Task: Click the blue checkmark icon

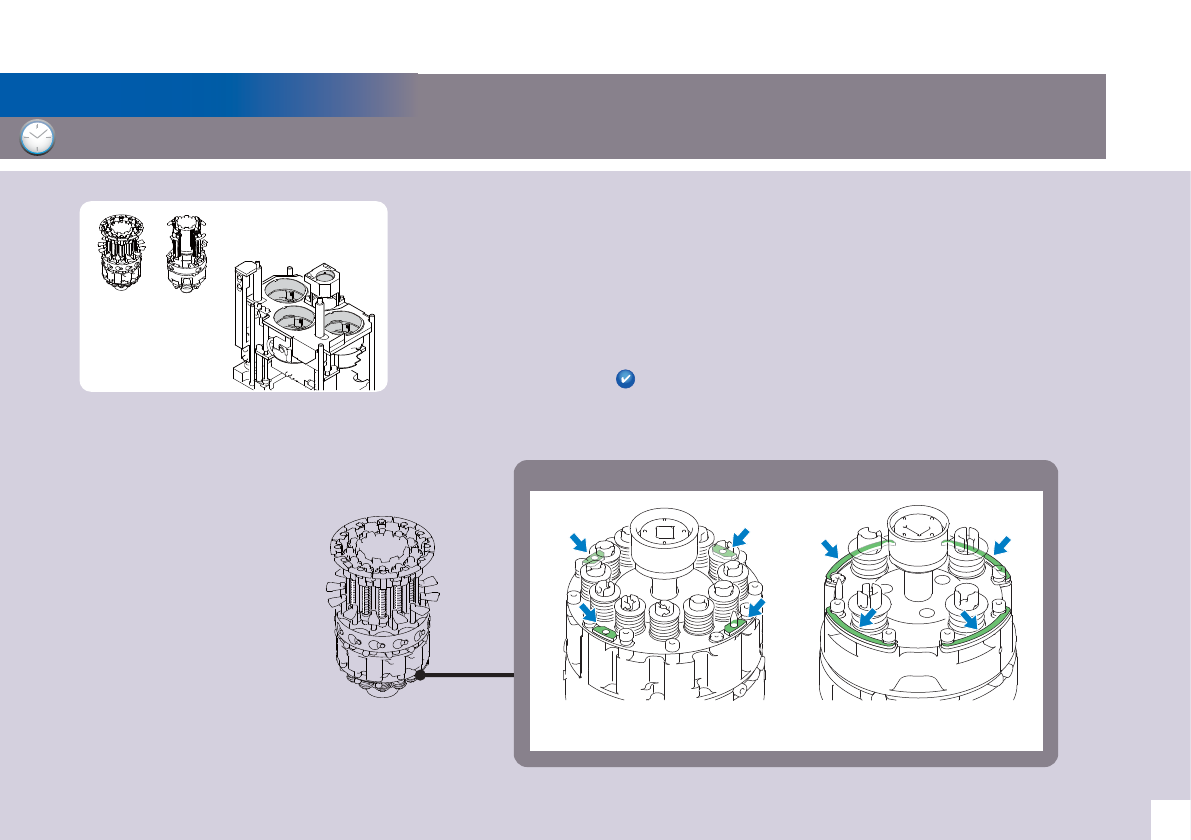Action: pyautogui.click(x=625, y=378)
